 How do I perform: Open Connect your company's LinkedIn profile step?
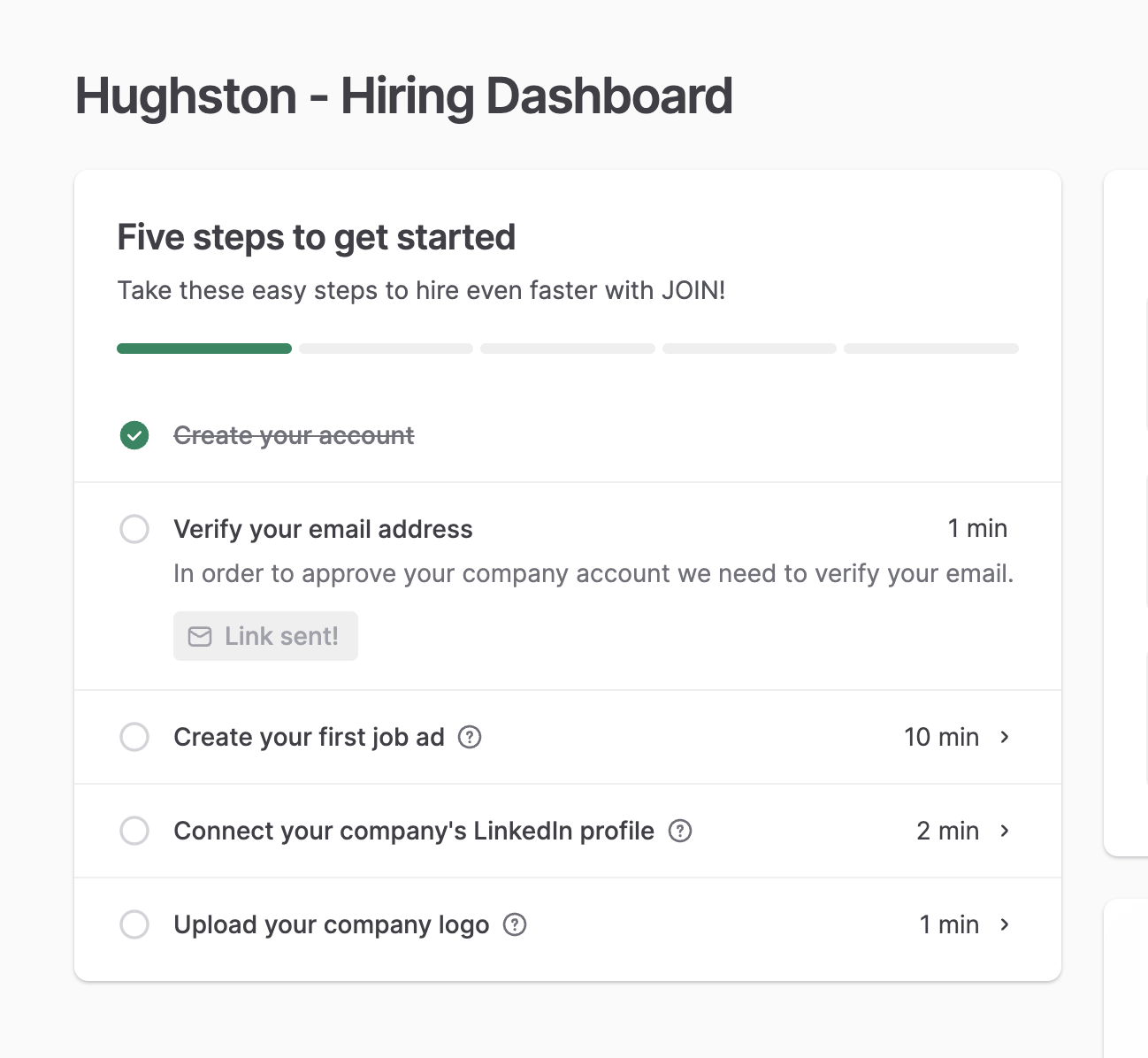pyautogui.click(x=413, y=831)
